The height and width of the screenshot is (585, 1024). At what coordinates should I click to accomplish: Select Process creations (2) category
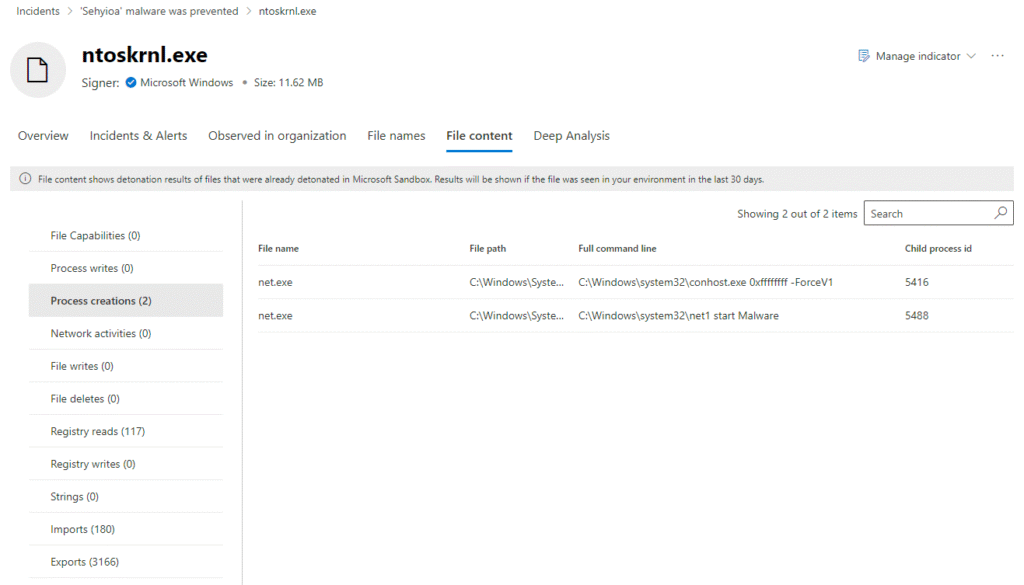(x=125, y=300)
